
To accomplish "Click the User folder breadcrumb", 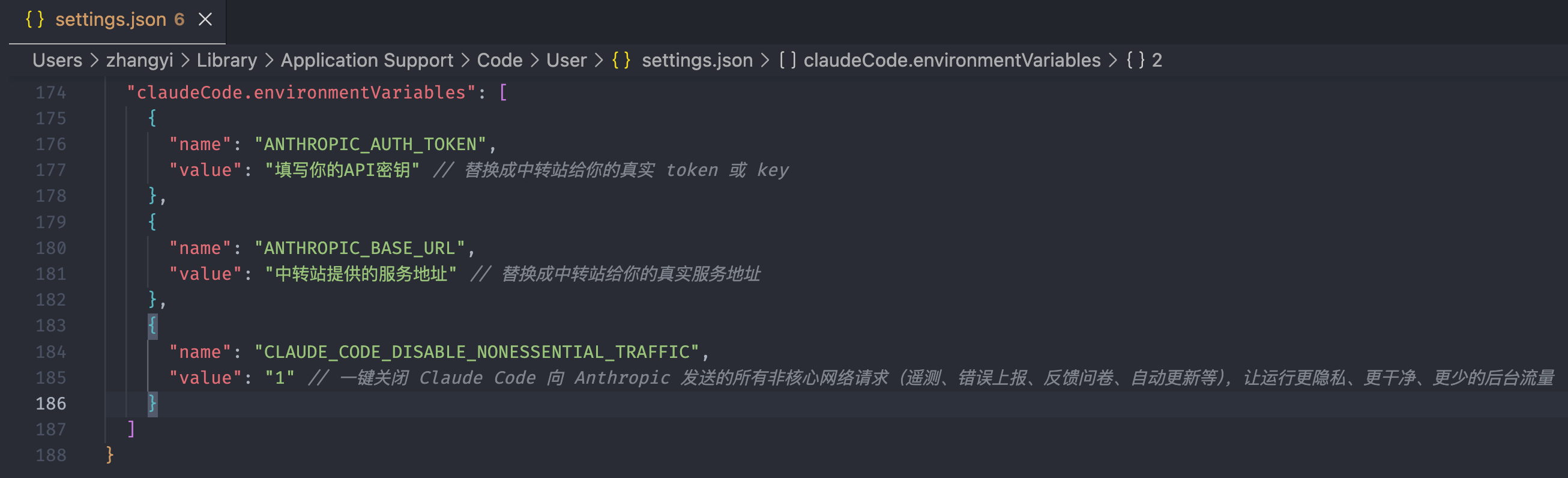I will click(566, 60).
